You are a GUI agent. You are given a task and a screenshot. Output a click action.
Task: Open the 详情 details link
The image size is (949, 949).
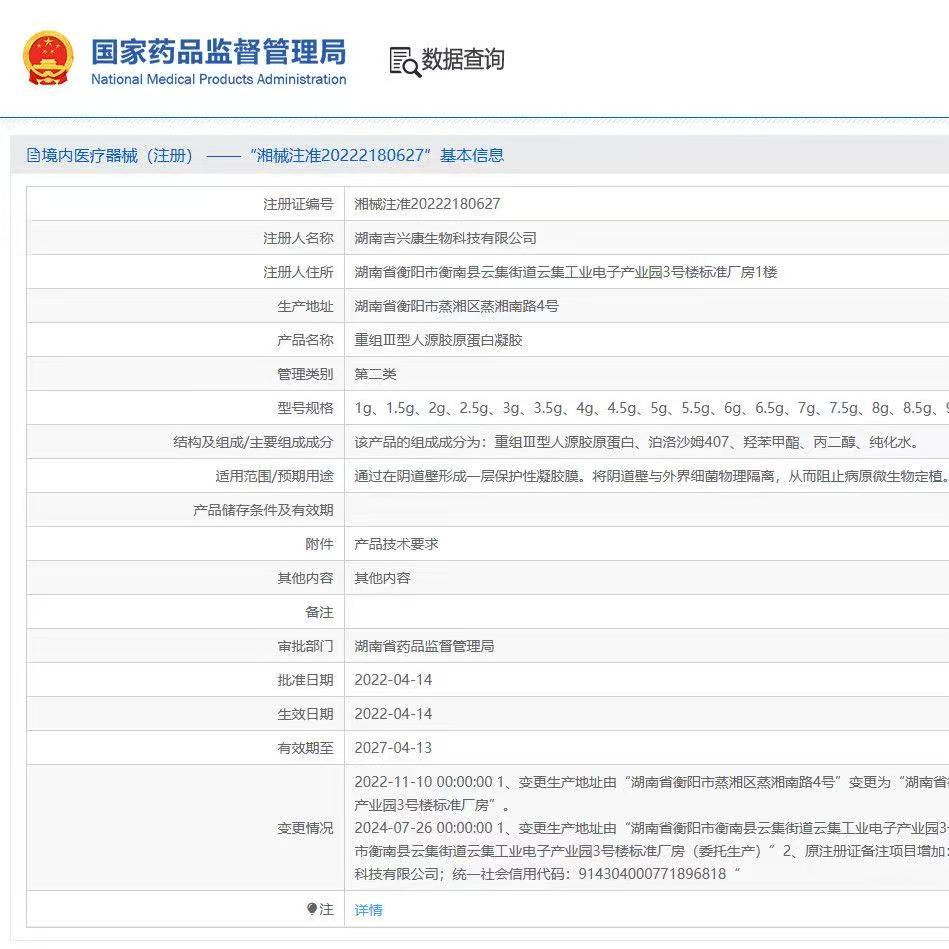pos(368,910)
